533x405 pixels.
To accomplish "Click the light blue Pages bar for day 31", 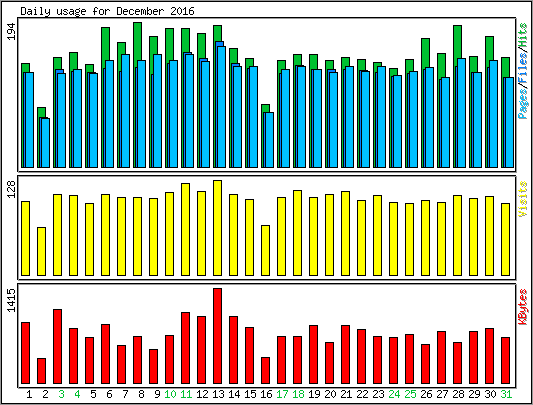I will (509, 122).
